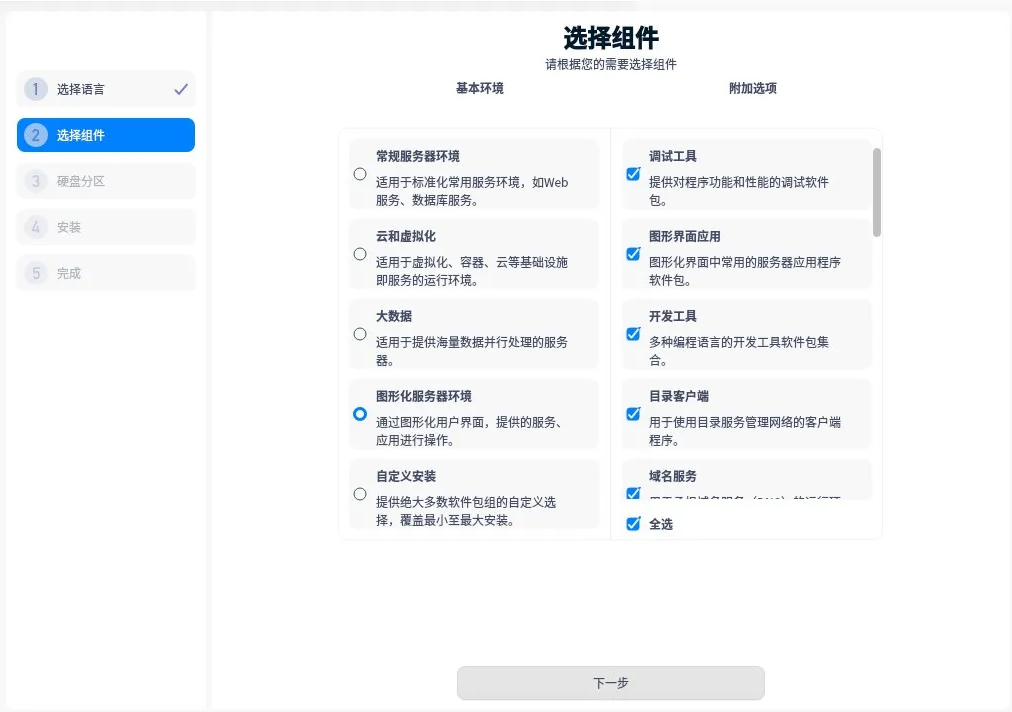Click number 3 circle icon in sidebar
Viewport: 1012px width, 712px height.
(35, 181)
